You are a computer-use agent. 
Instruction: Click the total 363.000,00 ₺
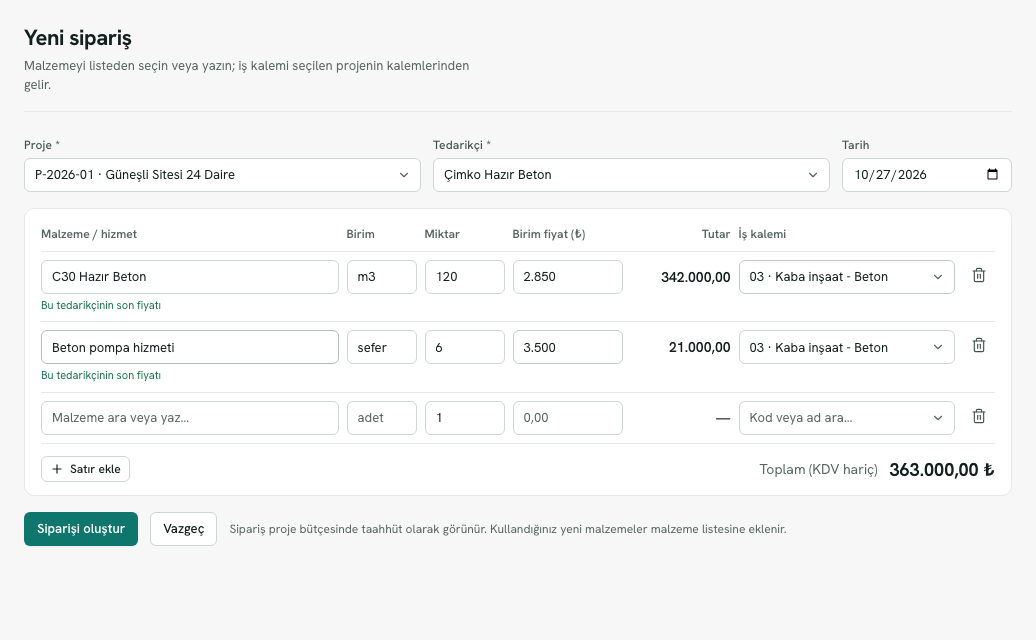point(942,470)
